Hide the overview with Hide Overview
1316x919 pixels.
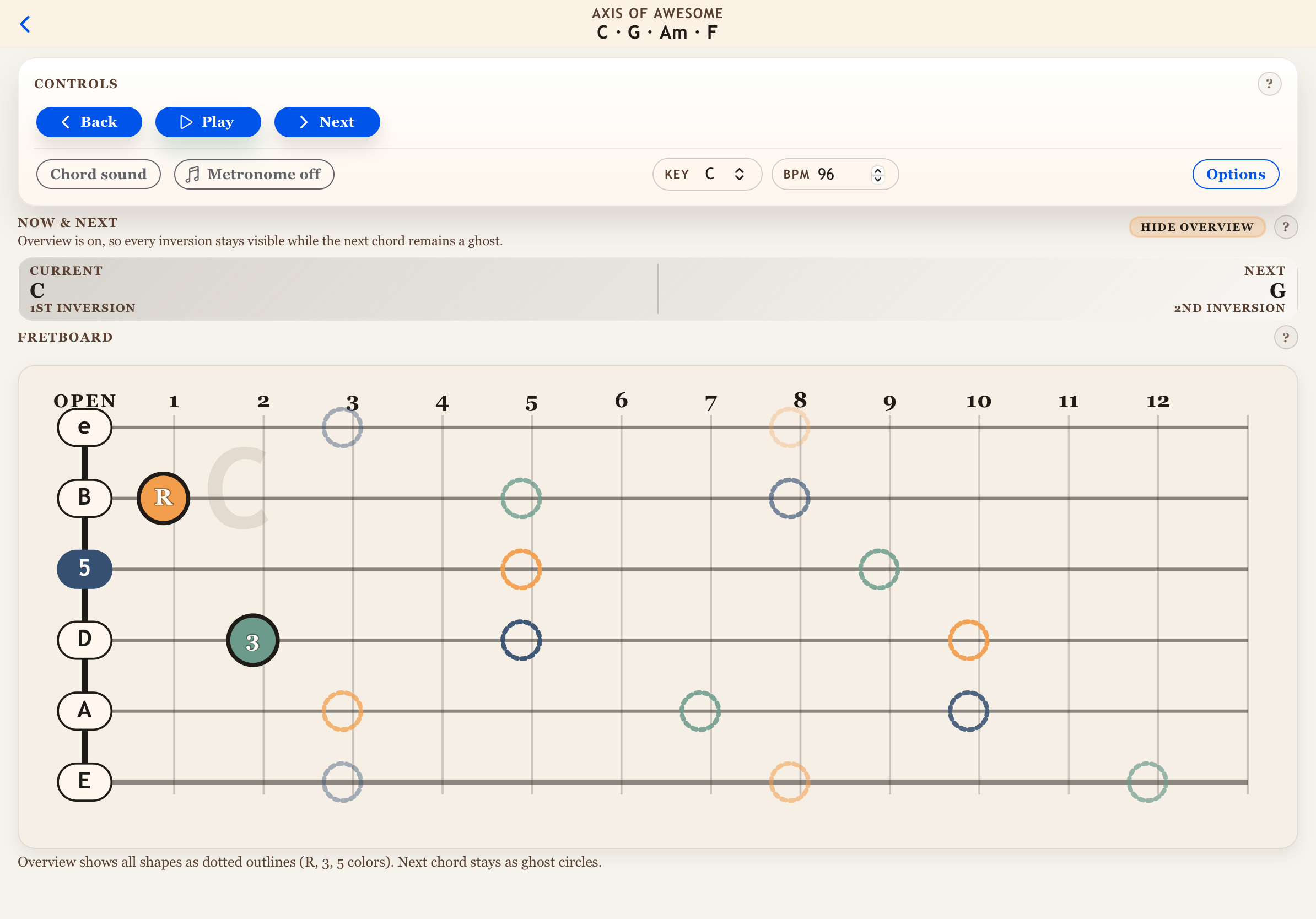coord(1197,227)
